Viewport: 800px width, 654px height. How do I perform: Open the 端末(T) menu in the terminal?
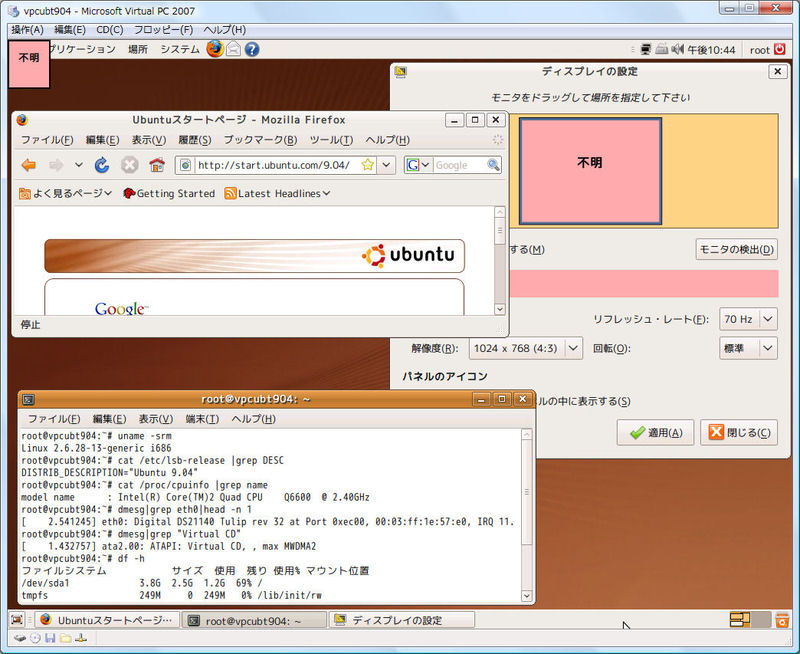click(202, 419)
